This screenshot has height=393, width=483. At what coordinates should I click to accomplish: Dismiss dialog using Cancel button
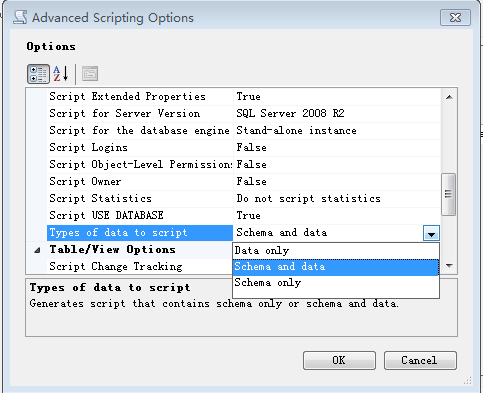[420, 360]
